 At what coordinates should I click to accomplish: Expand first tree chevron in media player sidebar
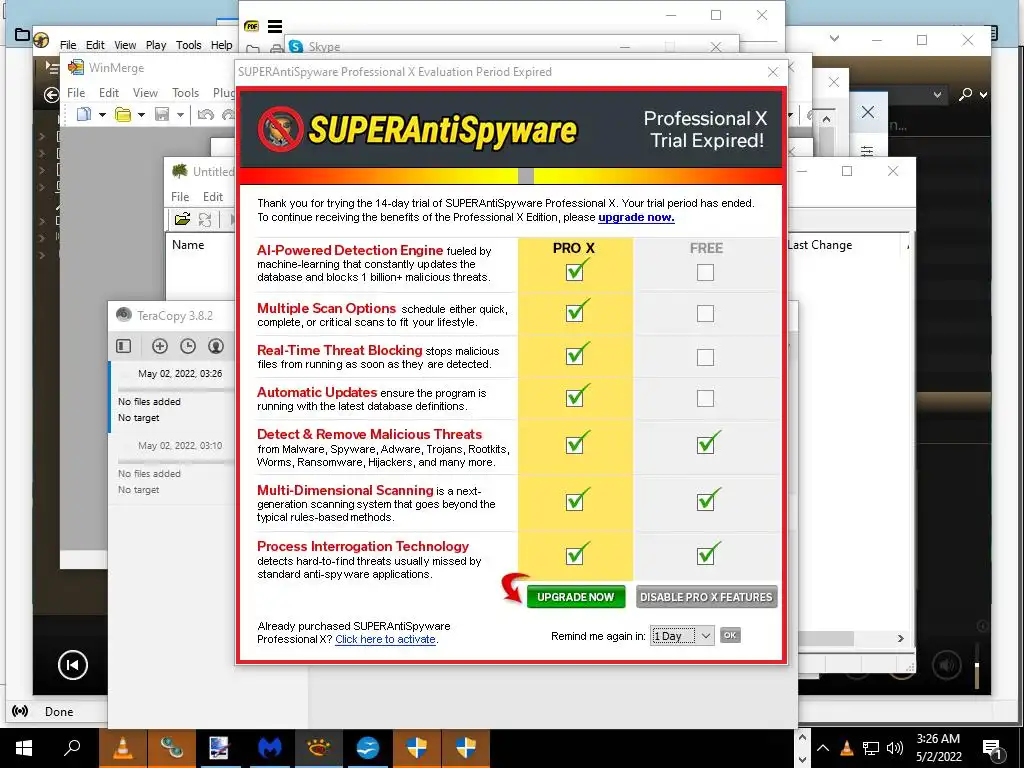point(42,136)
